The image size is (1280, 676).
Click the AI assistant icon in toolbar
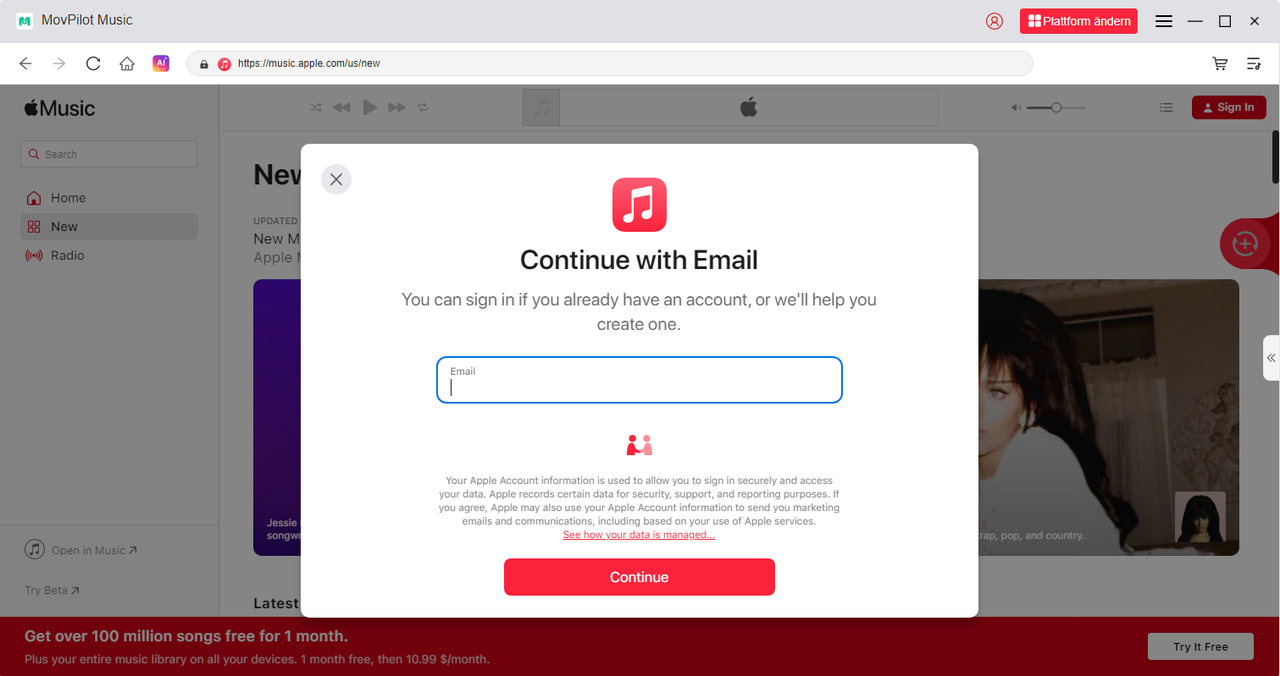point(161,63)
